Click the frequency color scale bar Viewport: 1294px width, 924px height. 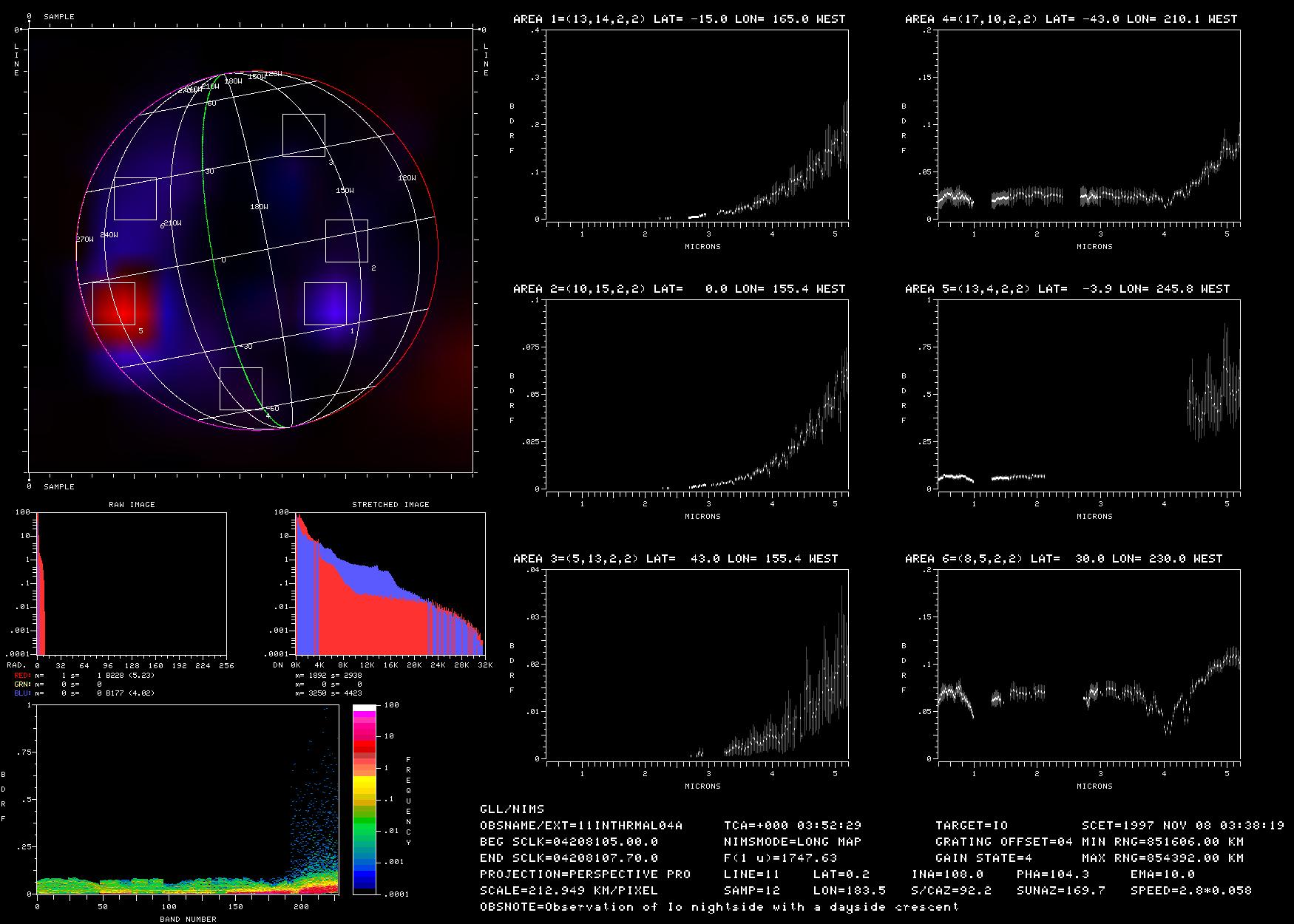365,799
